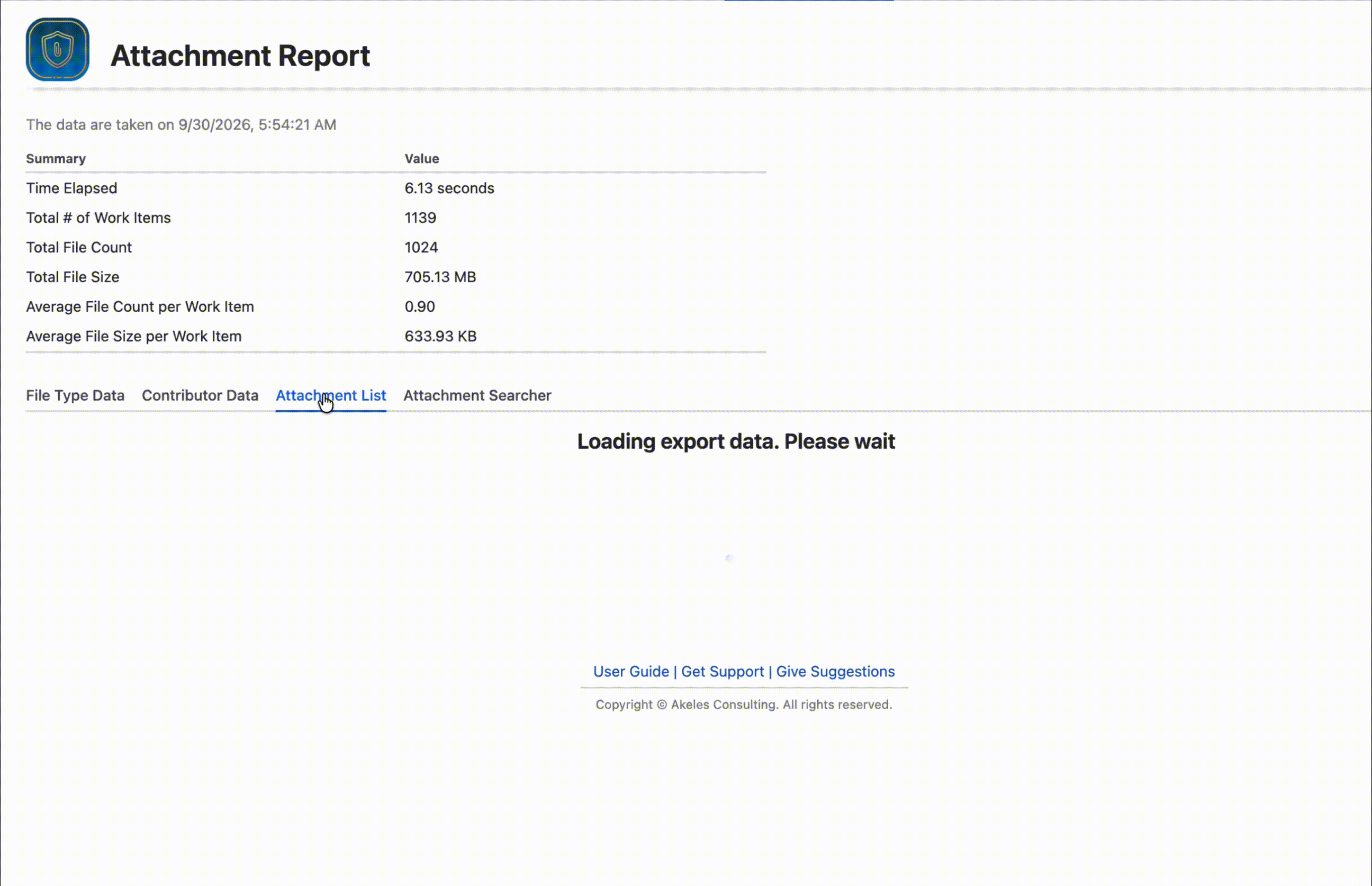The image size is (1372, 886).
Task: Open the User Guide link
Action: [631, 672]
